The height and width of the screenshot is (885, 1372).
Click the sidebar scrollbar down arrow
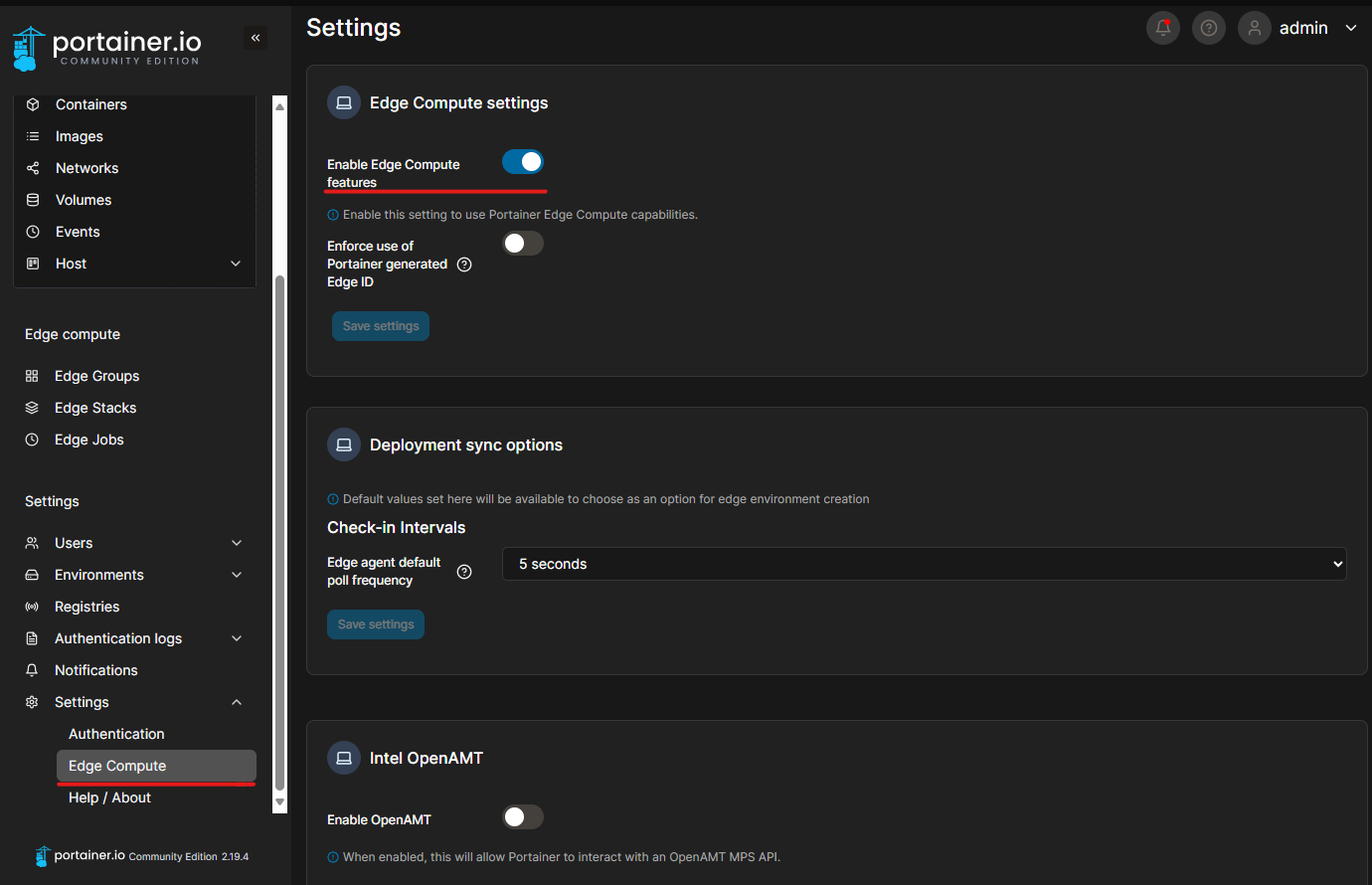pos(279,802)
